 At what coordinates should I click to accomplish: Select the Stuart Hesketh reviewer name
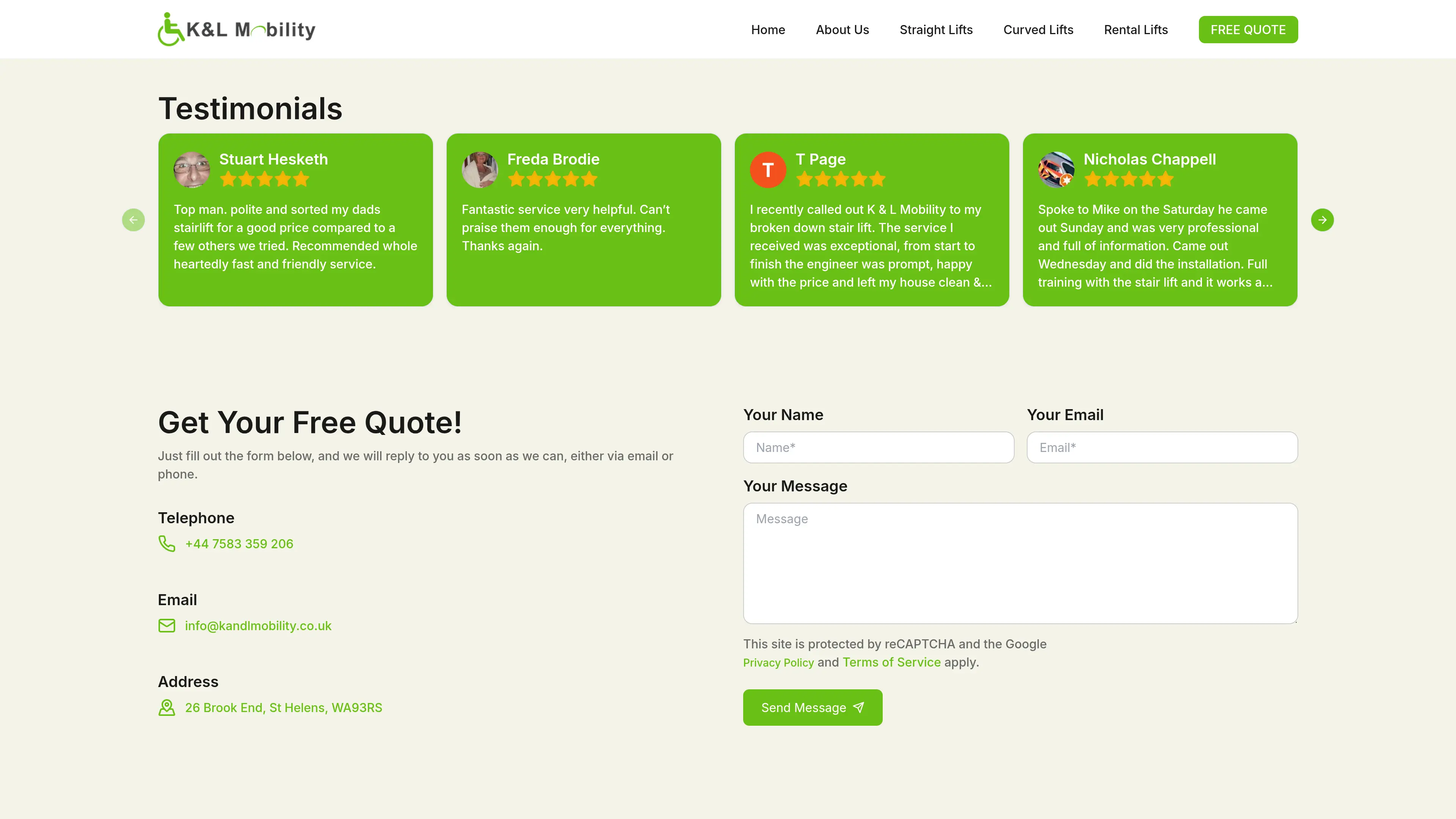[273, 159]
